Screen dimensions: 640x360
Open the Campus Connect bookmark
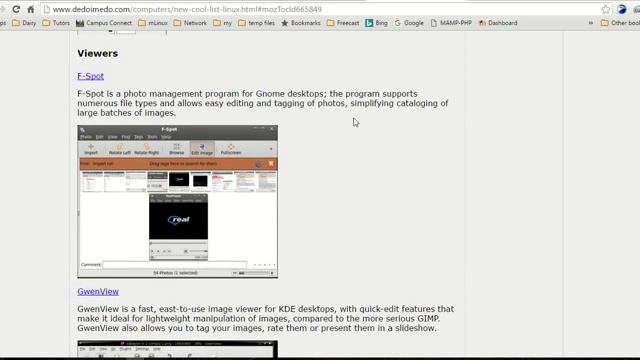click(x=104, y=23)
